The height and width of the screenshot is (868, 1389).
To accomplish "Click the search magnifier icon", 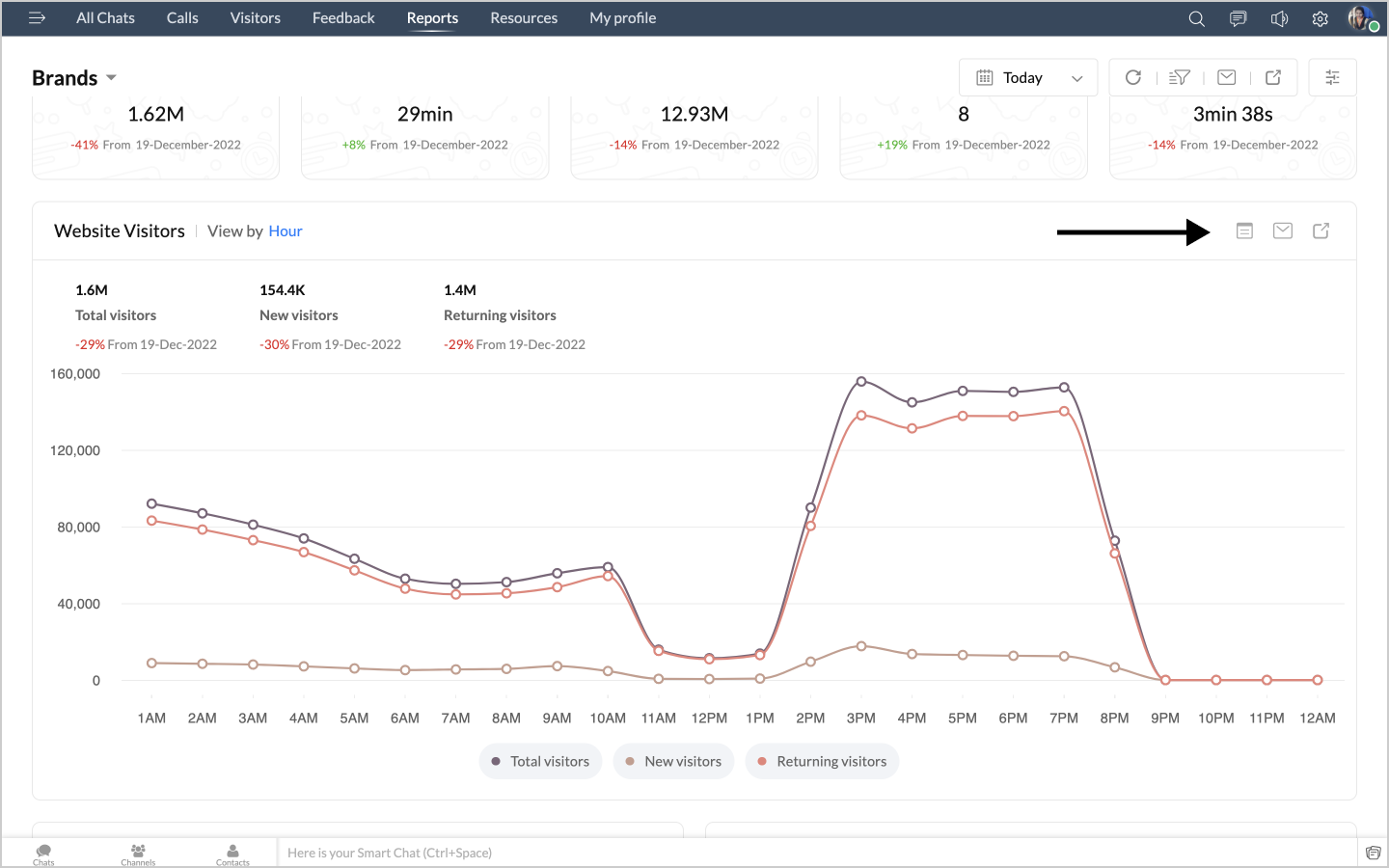I will point(1197,18).
